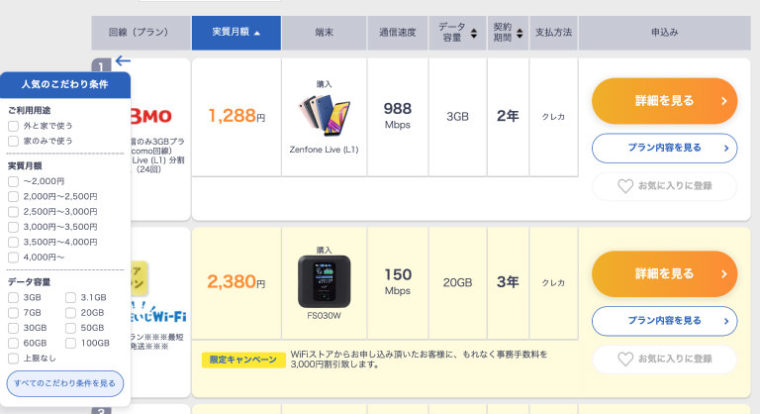Open FS030W router device image
Screen dimensions: 760x414
[x=324, y=282]
